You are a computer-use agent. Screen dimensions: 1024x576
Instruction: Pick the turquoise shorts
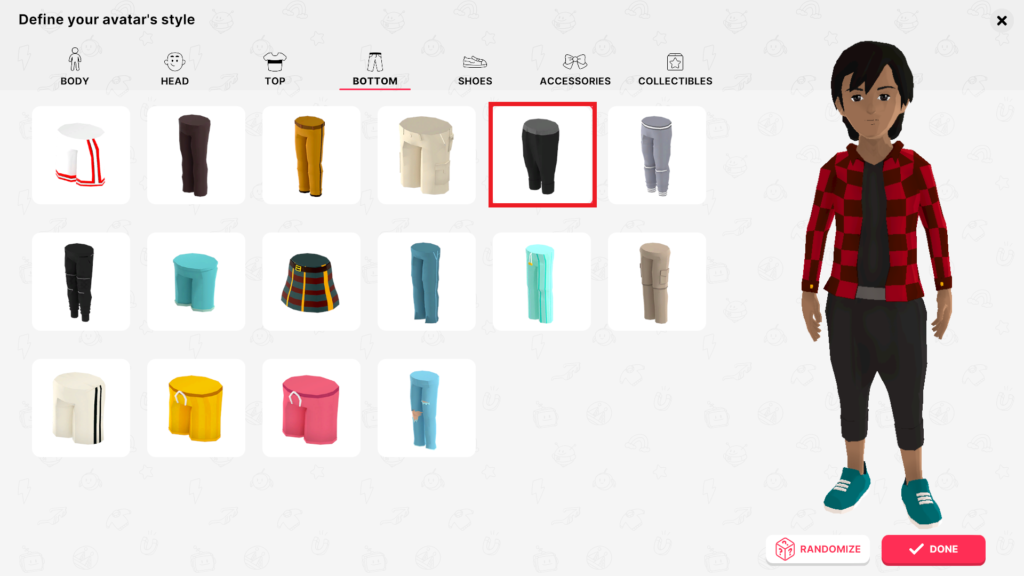(x=196, y=281)
